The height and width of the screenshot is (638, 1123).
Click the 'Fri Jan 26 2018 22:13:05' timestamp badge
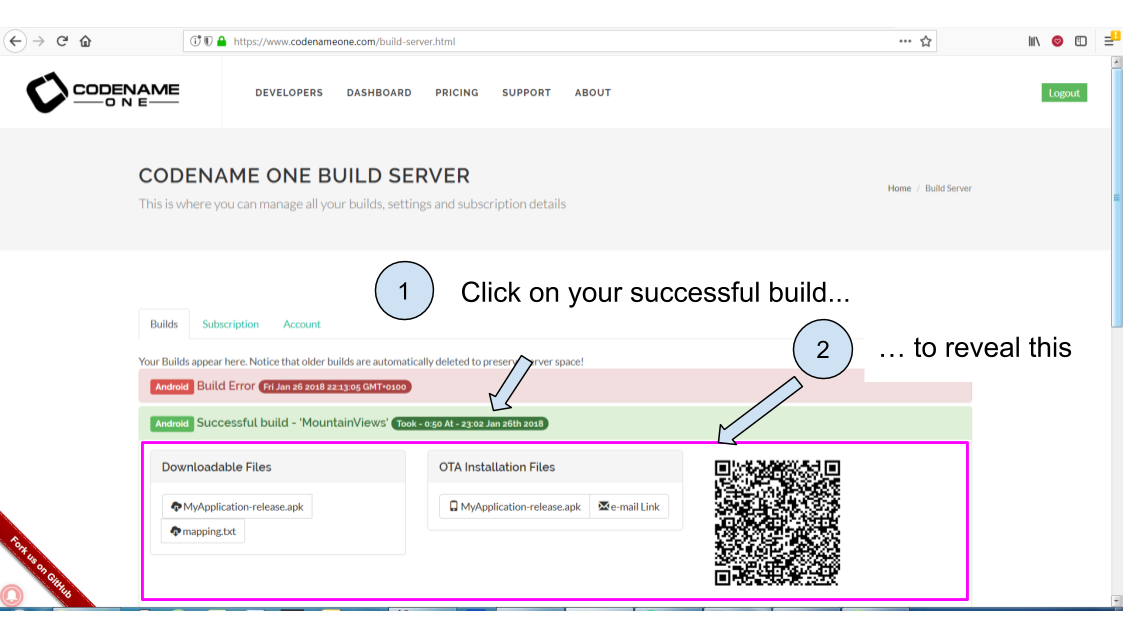(334, 387)
